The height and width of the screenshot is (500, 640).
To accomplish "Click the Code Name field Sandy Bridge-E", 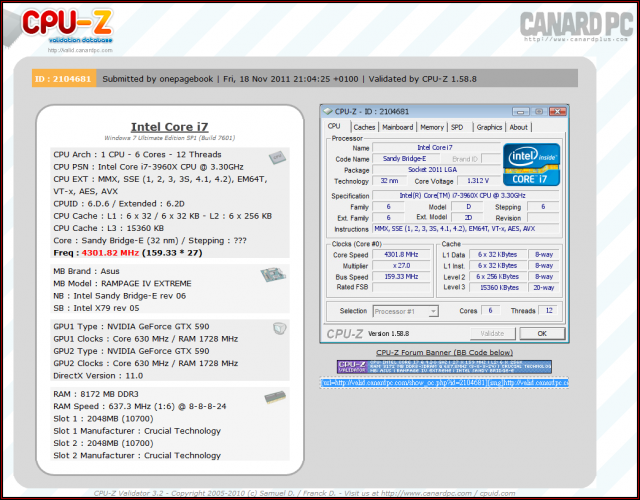I will 404,158.
